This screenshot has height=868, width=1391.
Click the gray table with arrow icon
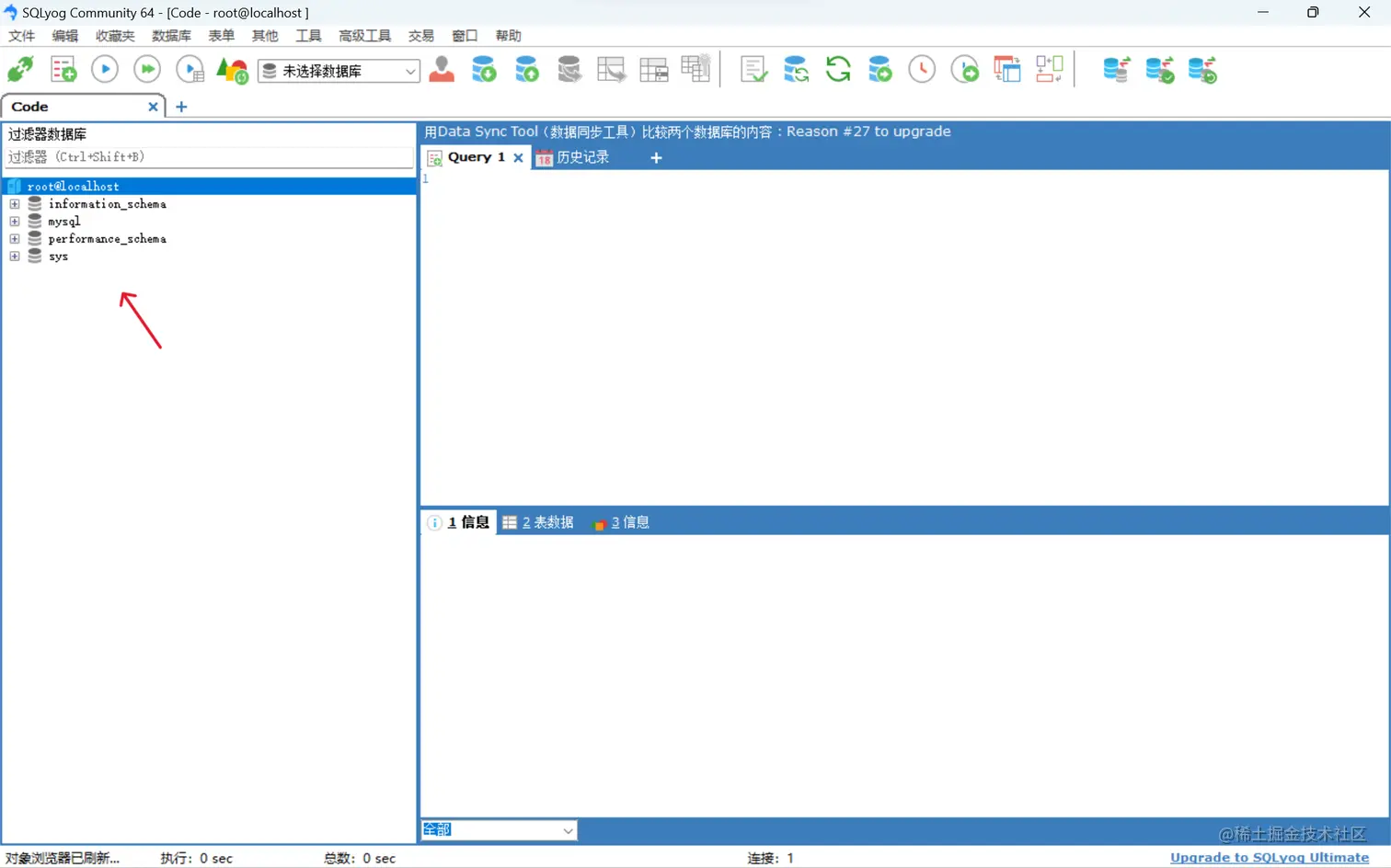(612, 70)
